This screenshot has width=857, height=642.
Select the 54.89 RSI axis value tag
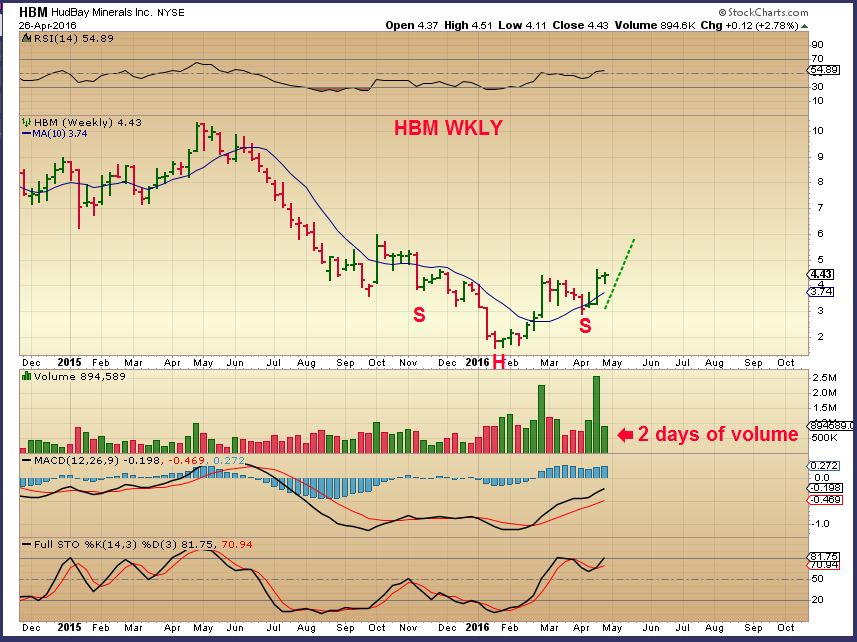[821, 70]
